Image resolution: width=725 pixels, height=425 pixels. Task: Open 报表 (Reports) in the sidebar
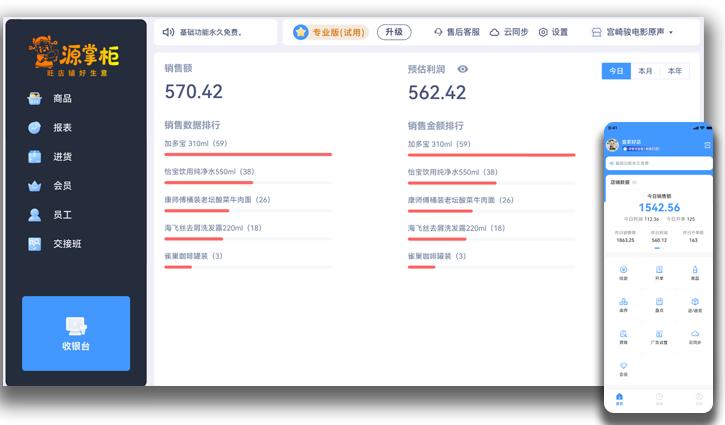pos(61,127)
